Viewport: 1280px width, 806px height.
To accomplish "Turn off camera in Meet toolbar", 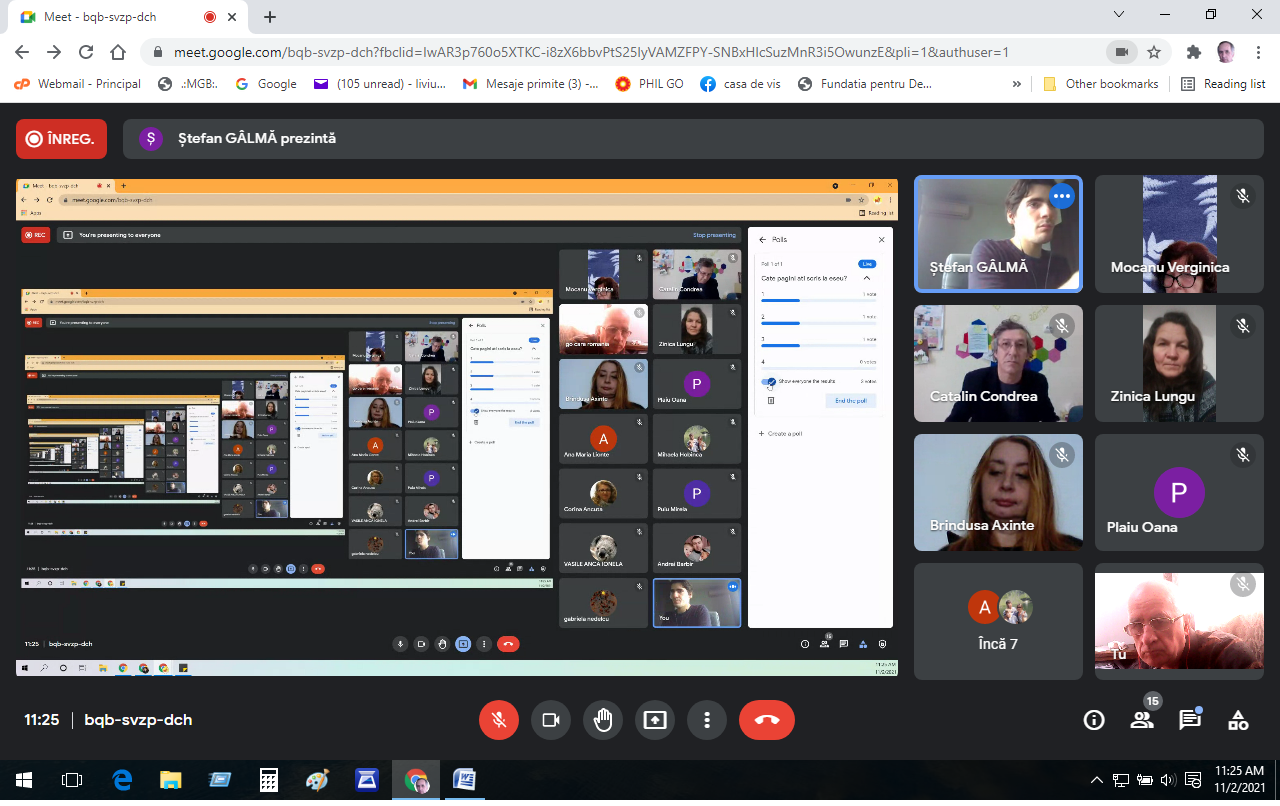I will point(550,720).
